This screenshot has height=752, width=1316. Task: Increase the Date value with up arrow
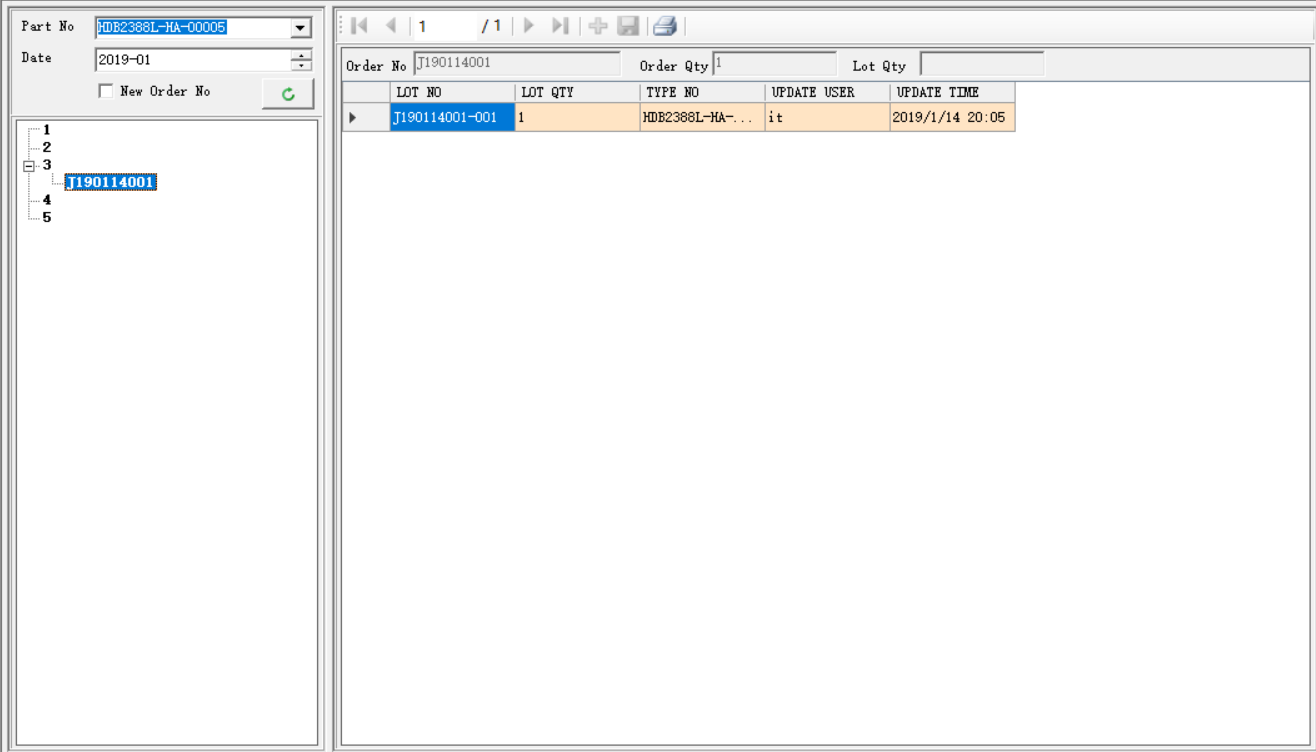click(x=301, y=54)
